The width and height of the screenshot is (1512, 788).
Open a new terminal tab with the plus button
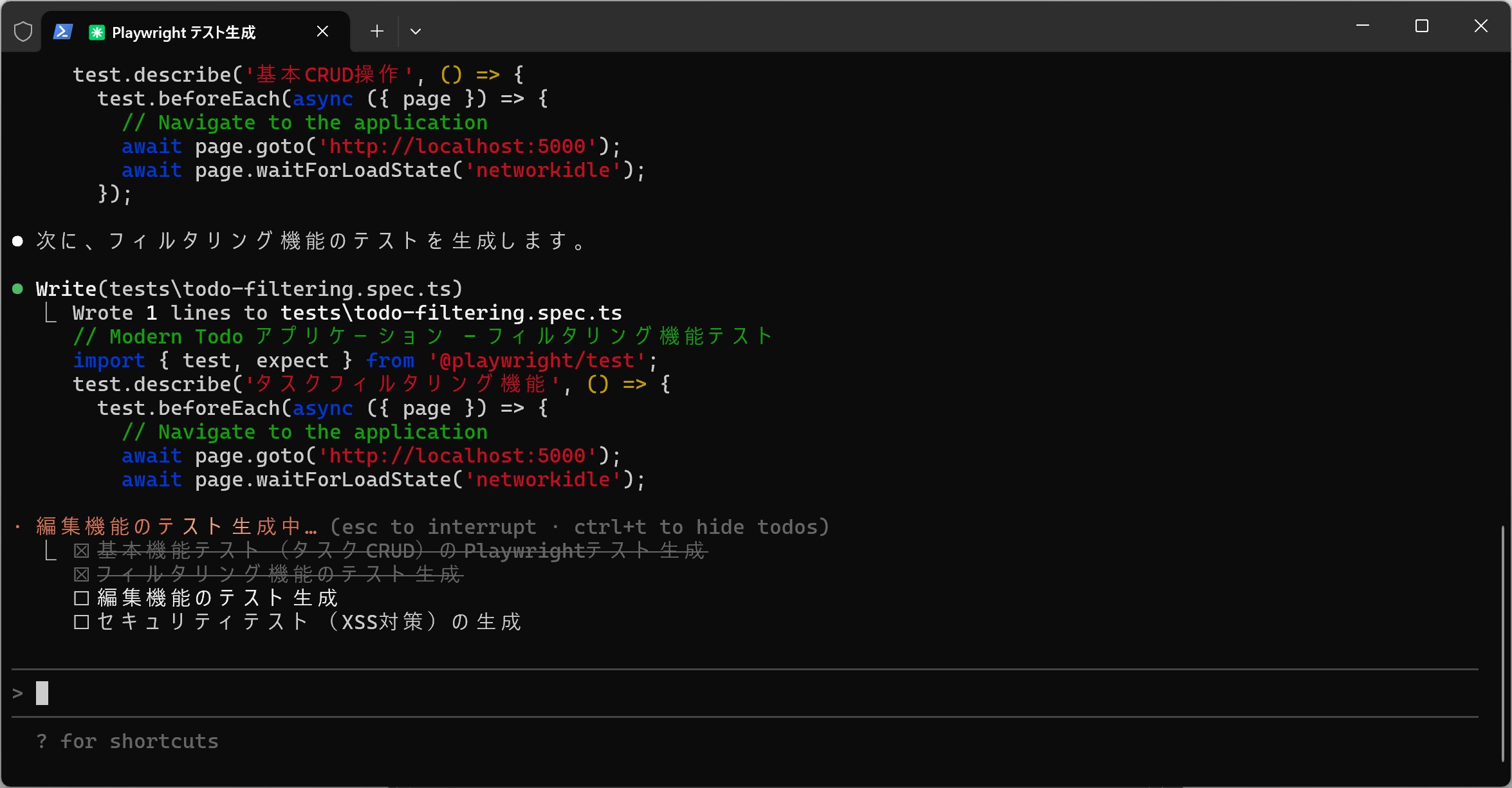377,32
